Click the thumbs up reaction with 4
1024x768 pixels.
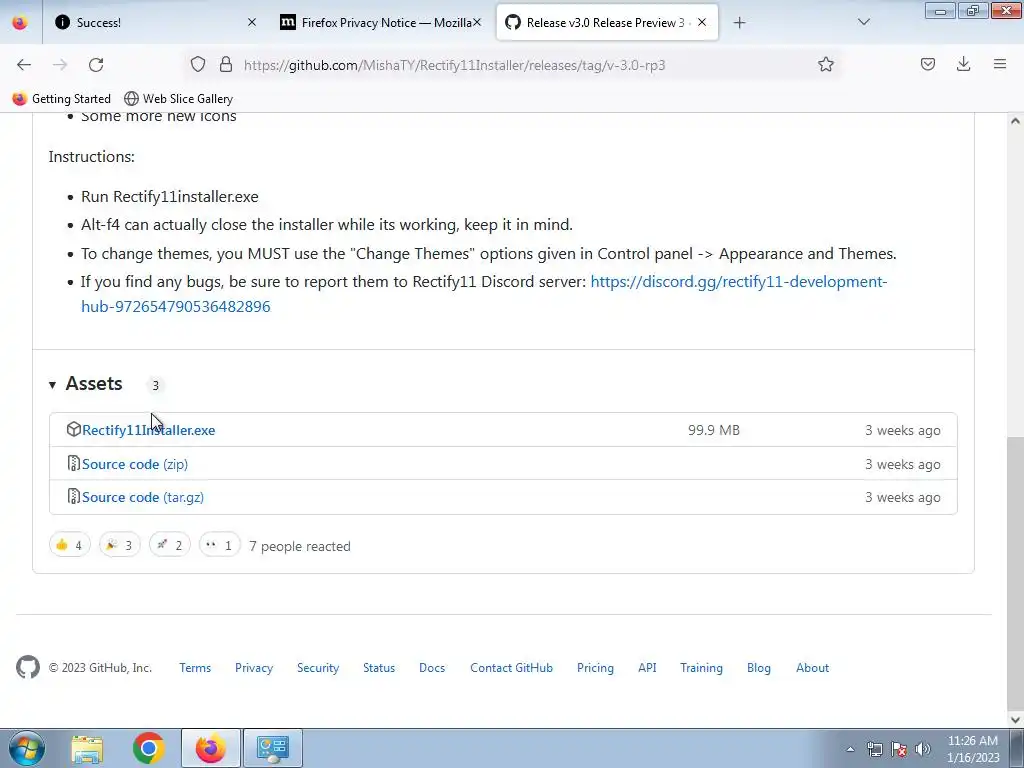click(x=70, y=545)
